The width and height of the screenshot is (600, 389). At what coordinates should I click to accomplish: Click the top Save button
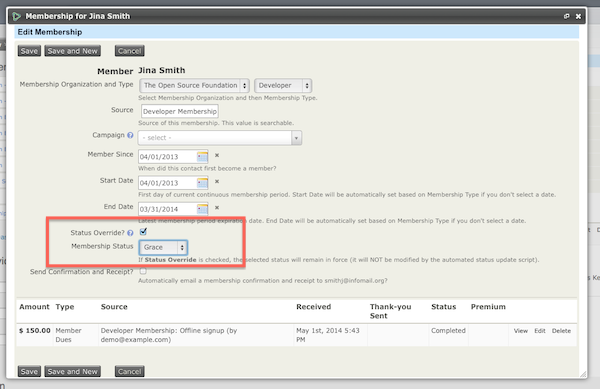click(x=29, y=51)
